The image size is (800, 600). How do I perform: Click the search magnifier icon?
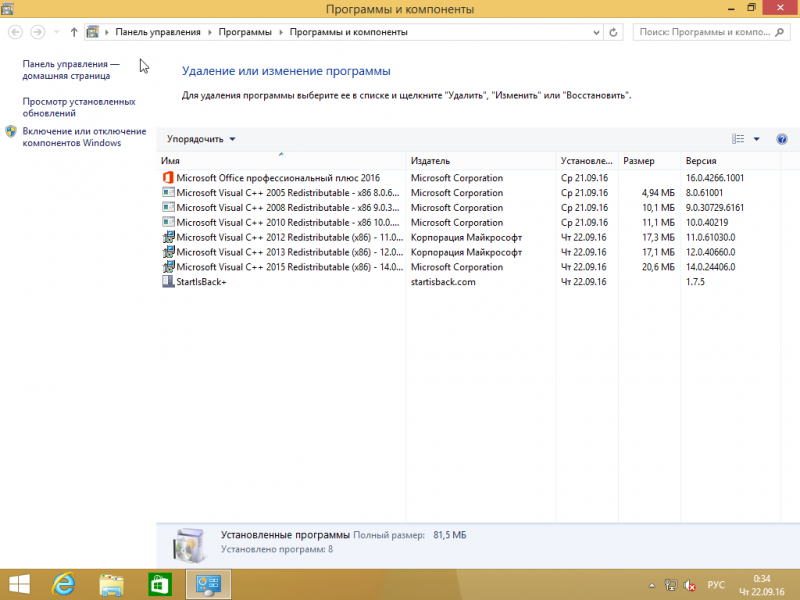[779, 32]
